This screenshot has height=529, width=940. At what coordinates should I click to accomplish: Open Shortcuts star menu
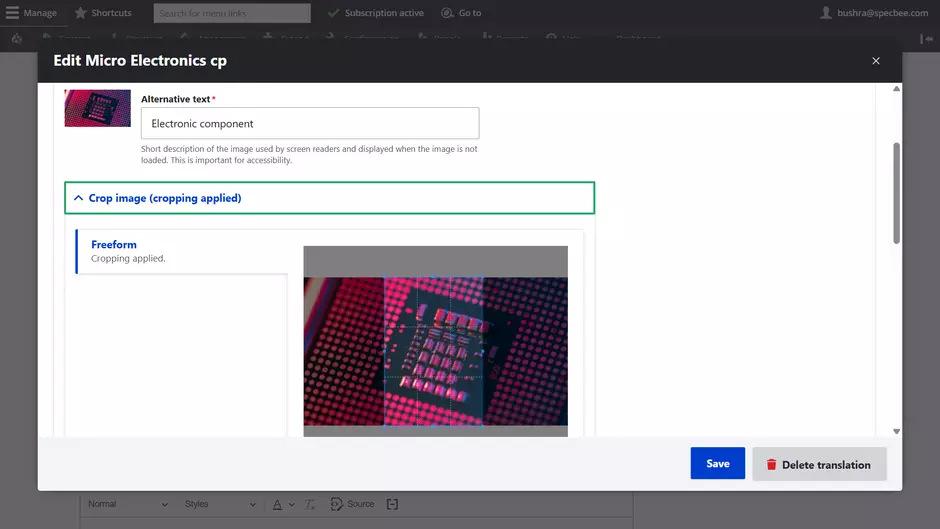tap(103, 13)
